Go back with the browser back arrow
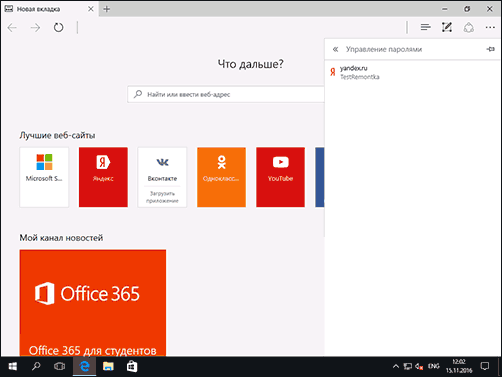This screenshot has height=377, width=502. pyautogui.click(x=12, y=27)
